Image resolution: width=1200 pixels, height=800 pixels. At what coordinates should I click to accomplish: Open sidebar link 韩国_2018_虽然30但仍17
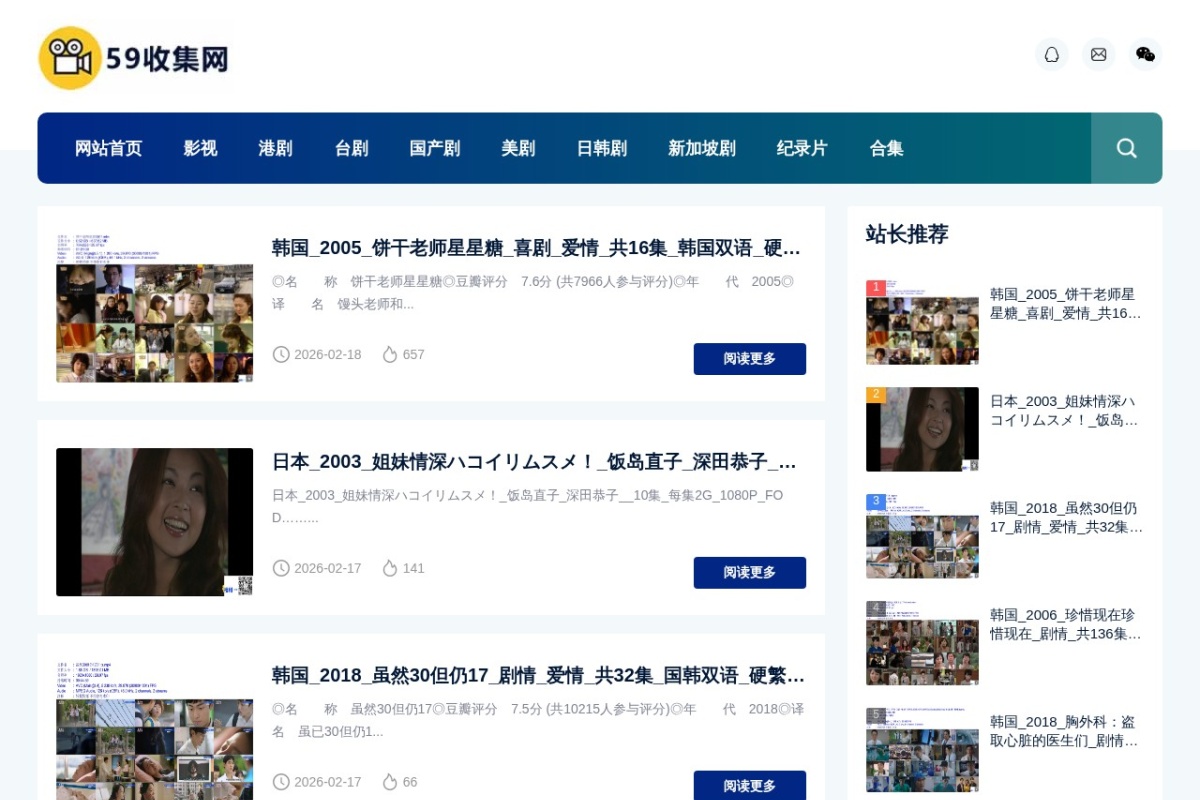click(1066, 518)
